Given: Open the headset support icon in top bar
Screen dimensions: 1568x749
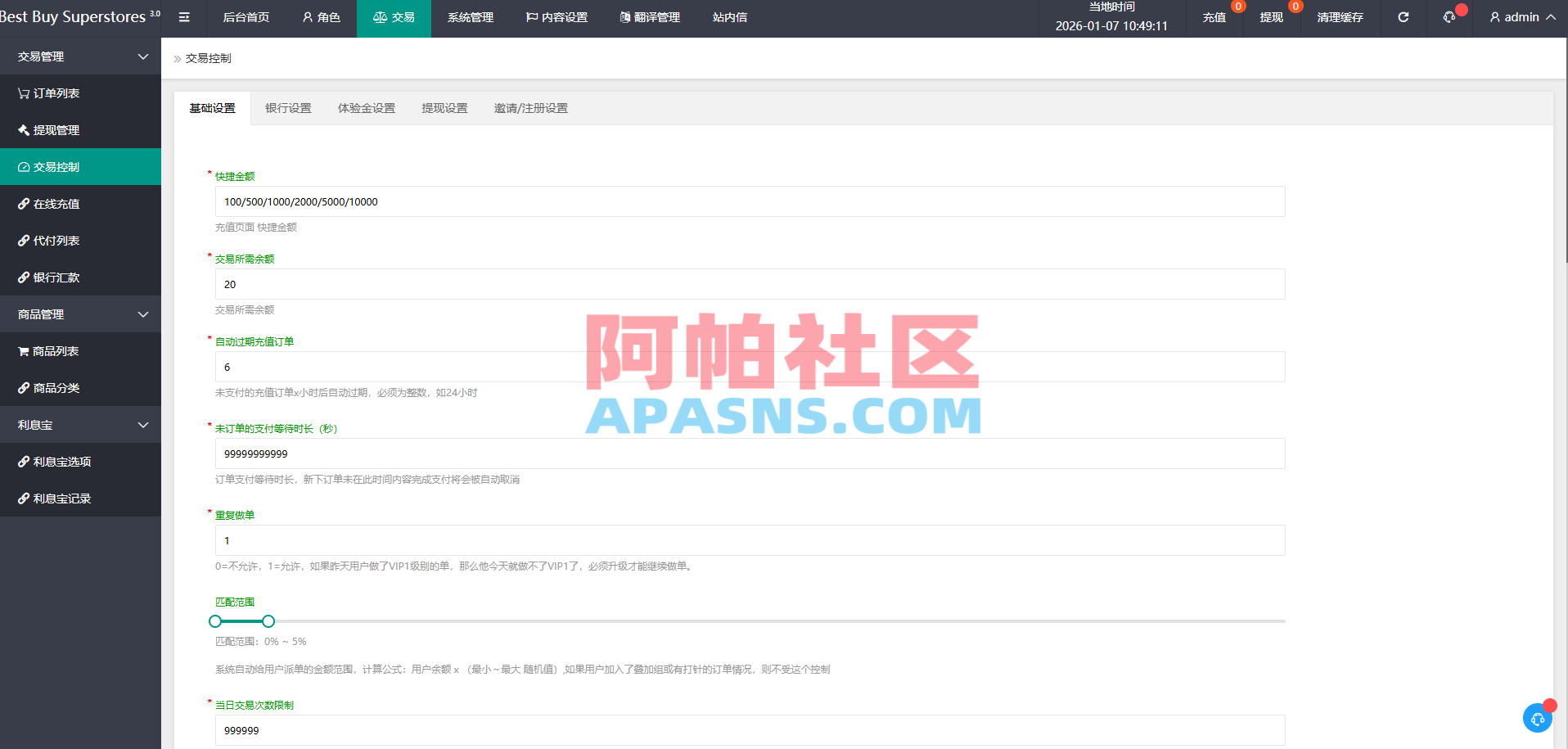Looking at the screenshot, I should 1449,17.
